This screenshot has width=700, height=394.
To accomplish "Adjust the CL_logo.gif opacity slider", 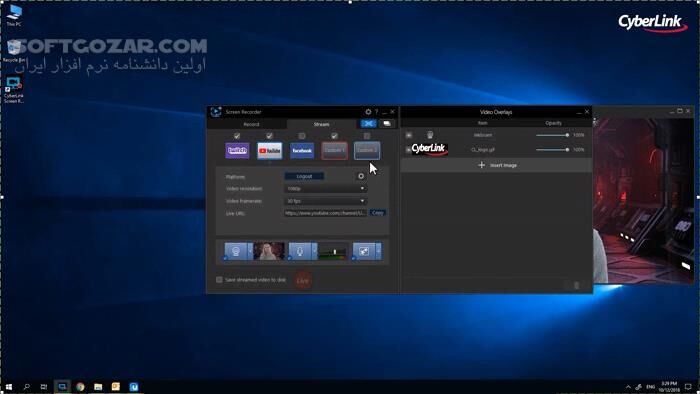I will [x=552, y=150].
